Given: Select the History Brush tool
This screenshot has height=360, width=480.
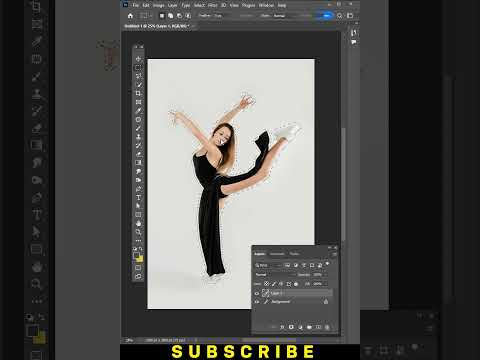Looking at the screenshot, I should [138, 146].
